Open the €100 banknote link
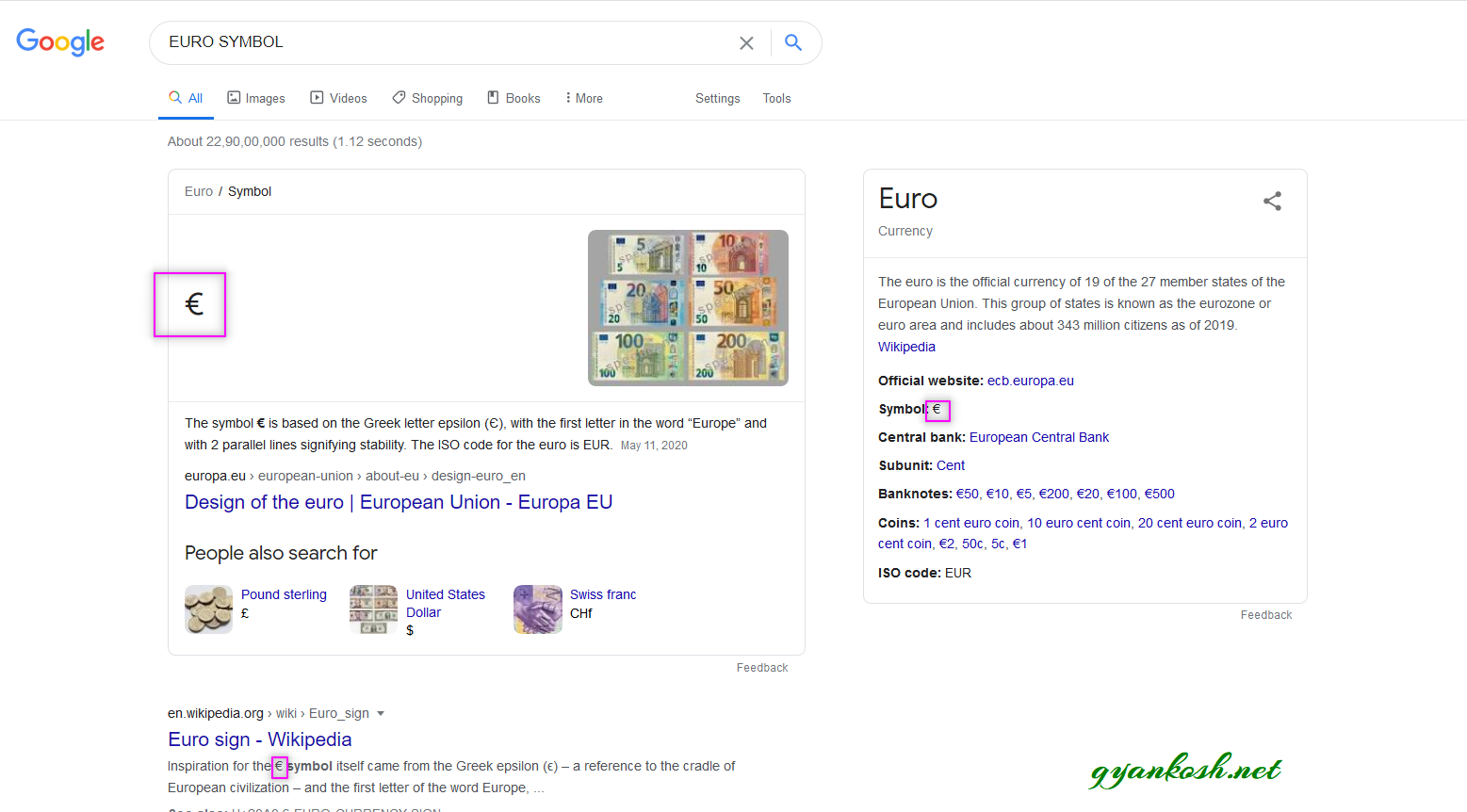The height and width of the screenshot is (812, 1467). pyautogui.click(x=1121, y=494)
